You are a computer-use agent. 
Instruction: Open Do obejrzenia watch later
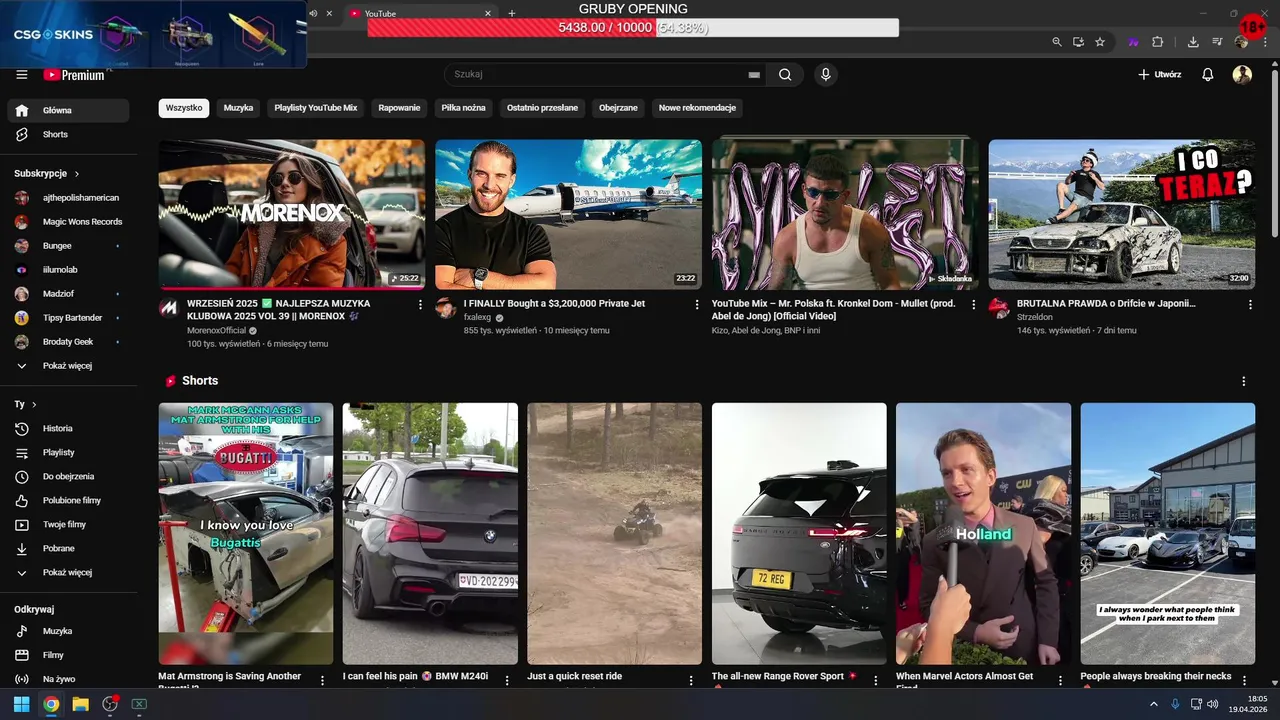68,477
